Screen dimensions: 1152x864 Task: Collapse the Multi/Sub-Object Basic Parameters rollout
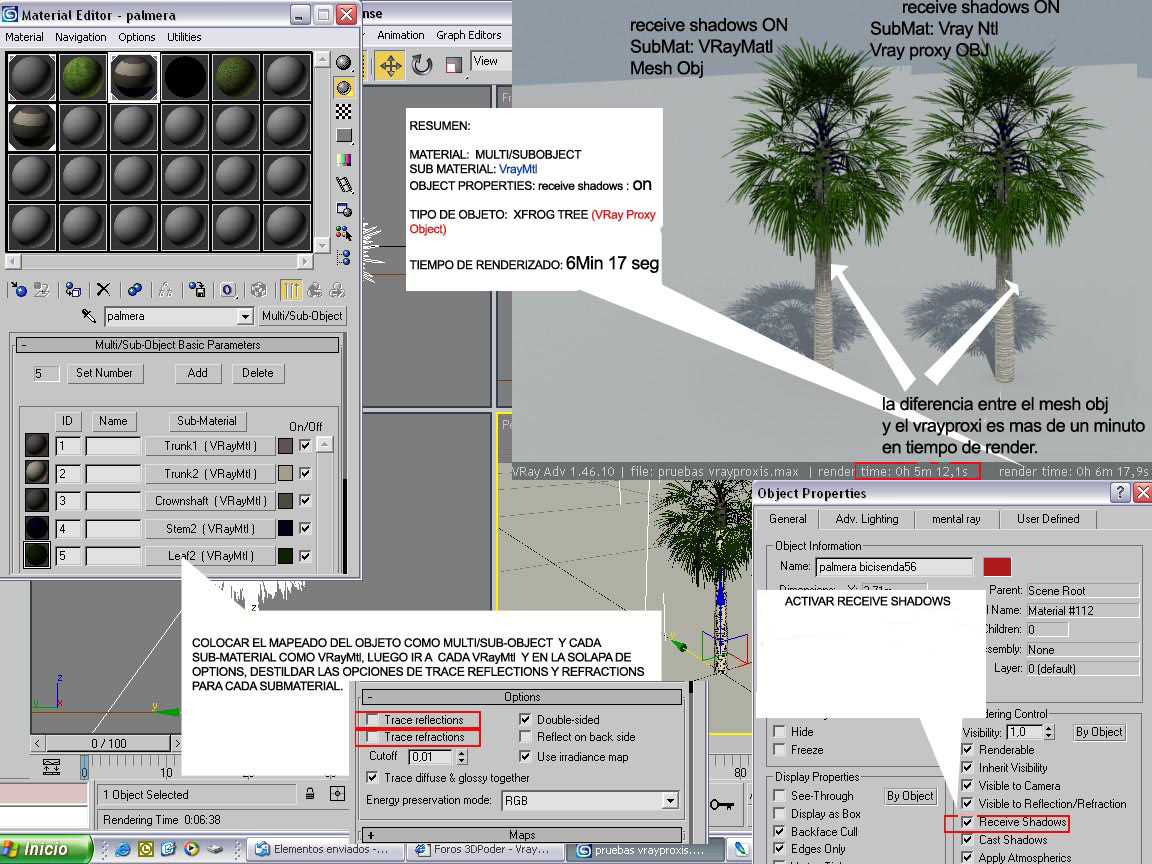(177, 345)
